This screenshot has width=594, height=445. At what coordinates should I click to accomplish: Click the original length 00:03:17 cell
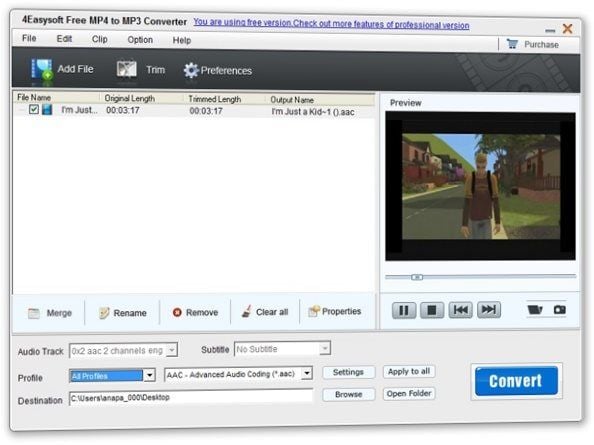click(x=123, y=110)
